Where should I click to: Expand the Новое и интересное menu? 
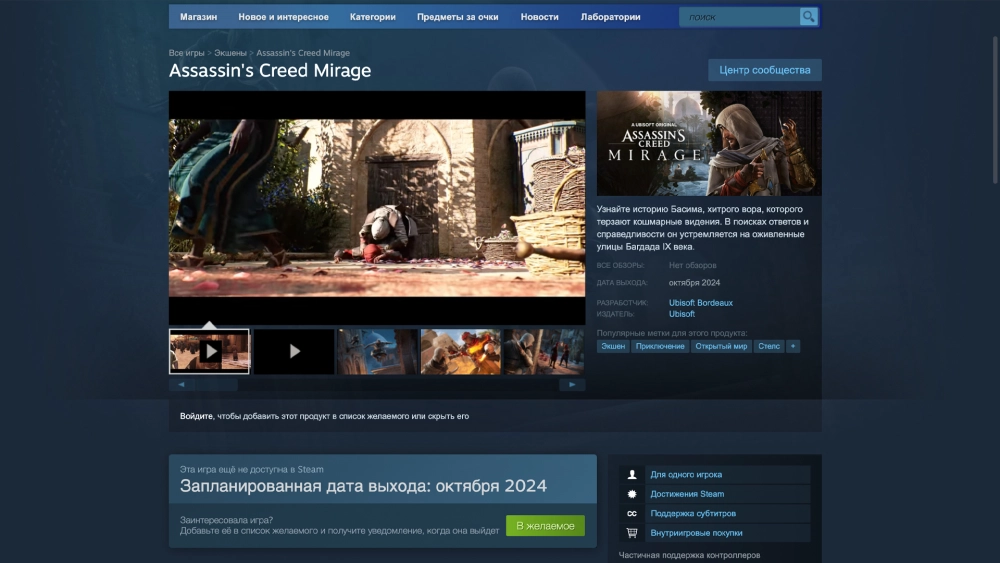pyautogui.click(x=283, y=17)
